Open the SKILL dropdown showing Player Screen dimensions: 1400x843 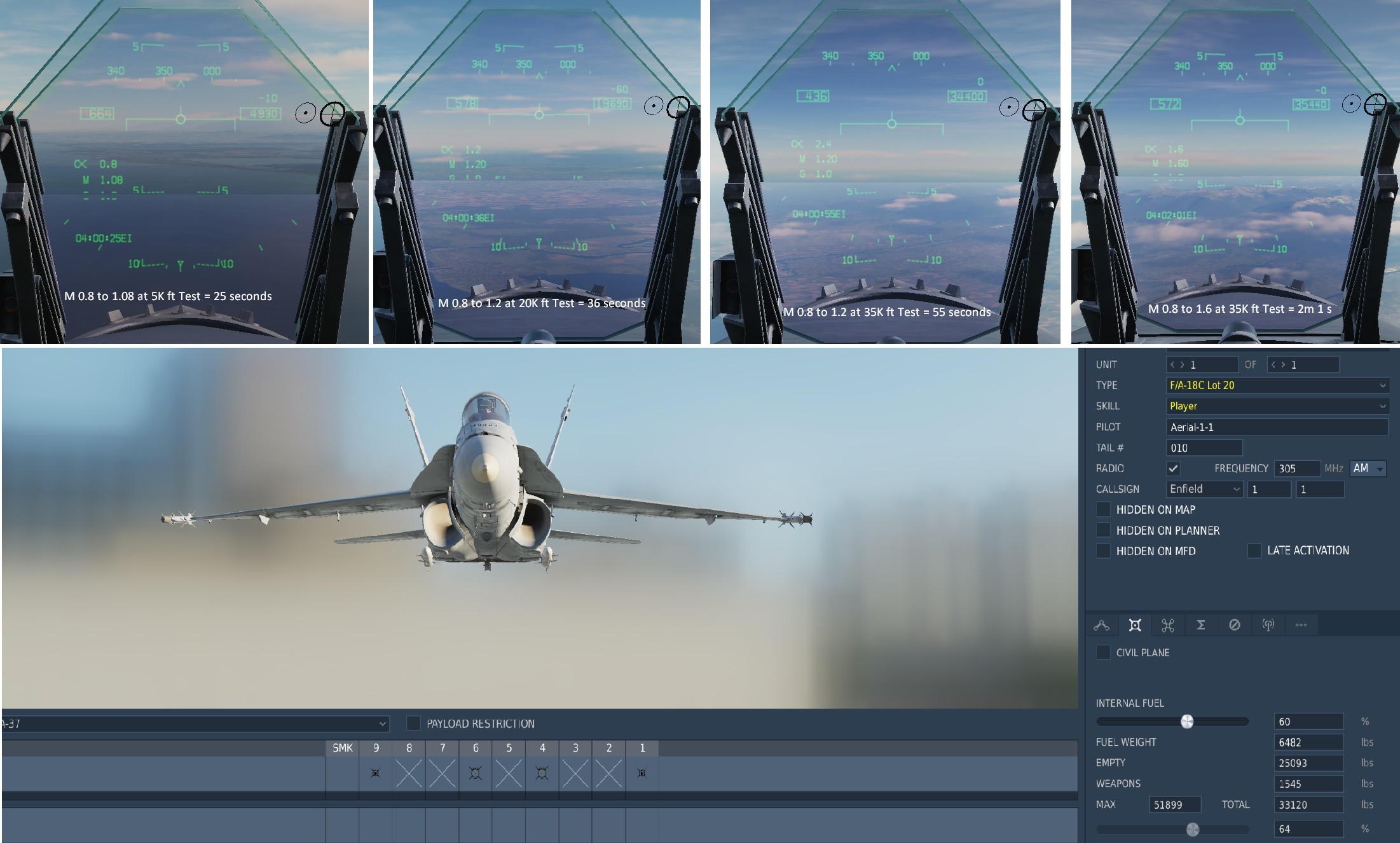(1277, 406)
